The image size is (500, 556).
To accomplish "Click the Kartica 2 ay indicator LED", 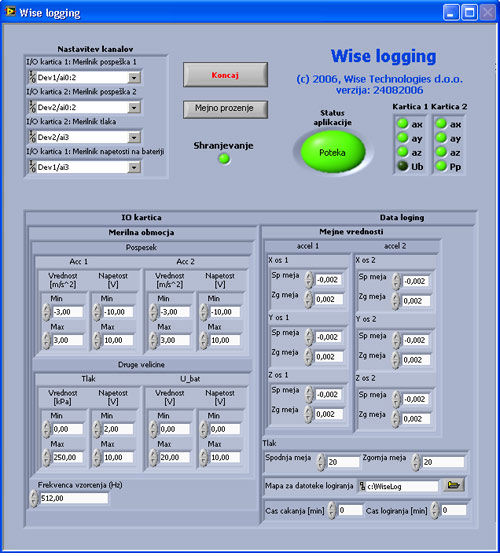I will (x=441, y=138).
